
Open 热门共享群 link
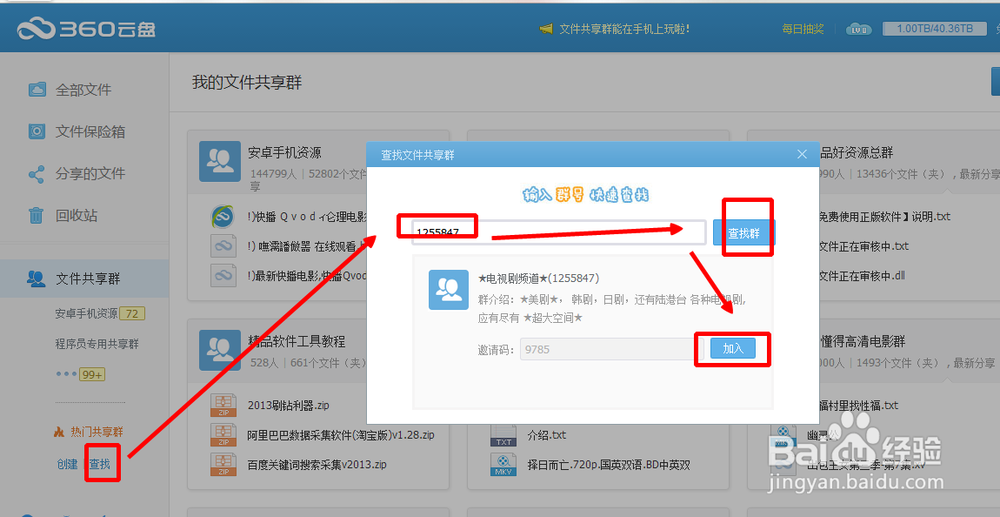[x=97, y=432]
